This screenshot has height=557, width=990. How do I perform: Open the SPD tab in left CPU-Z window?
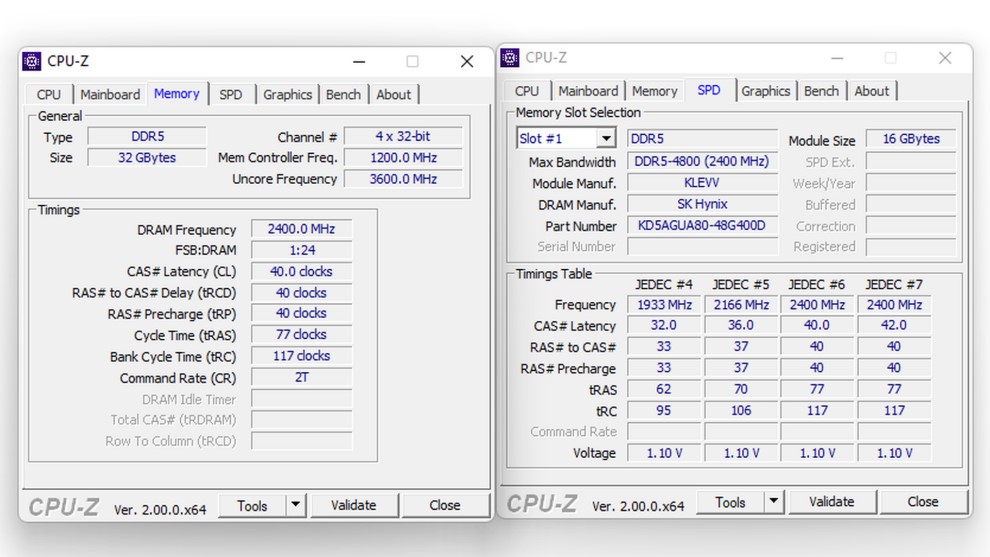(x=230, y=95)
